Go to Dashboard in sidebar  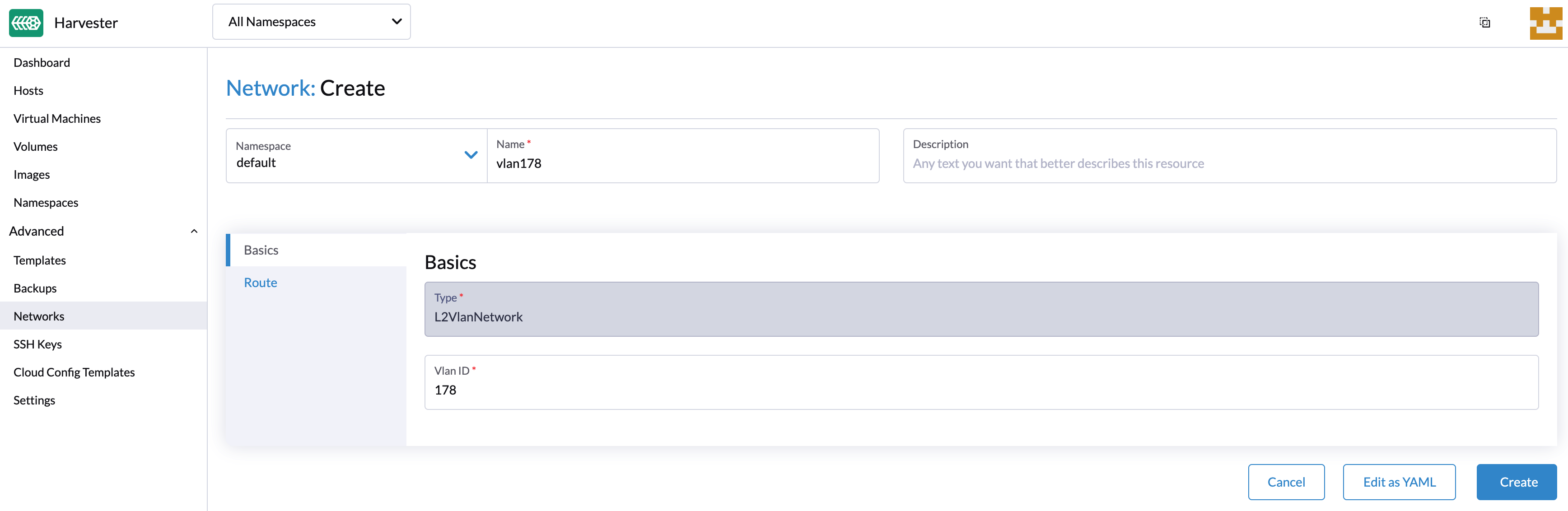tap(42, 63)
